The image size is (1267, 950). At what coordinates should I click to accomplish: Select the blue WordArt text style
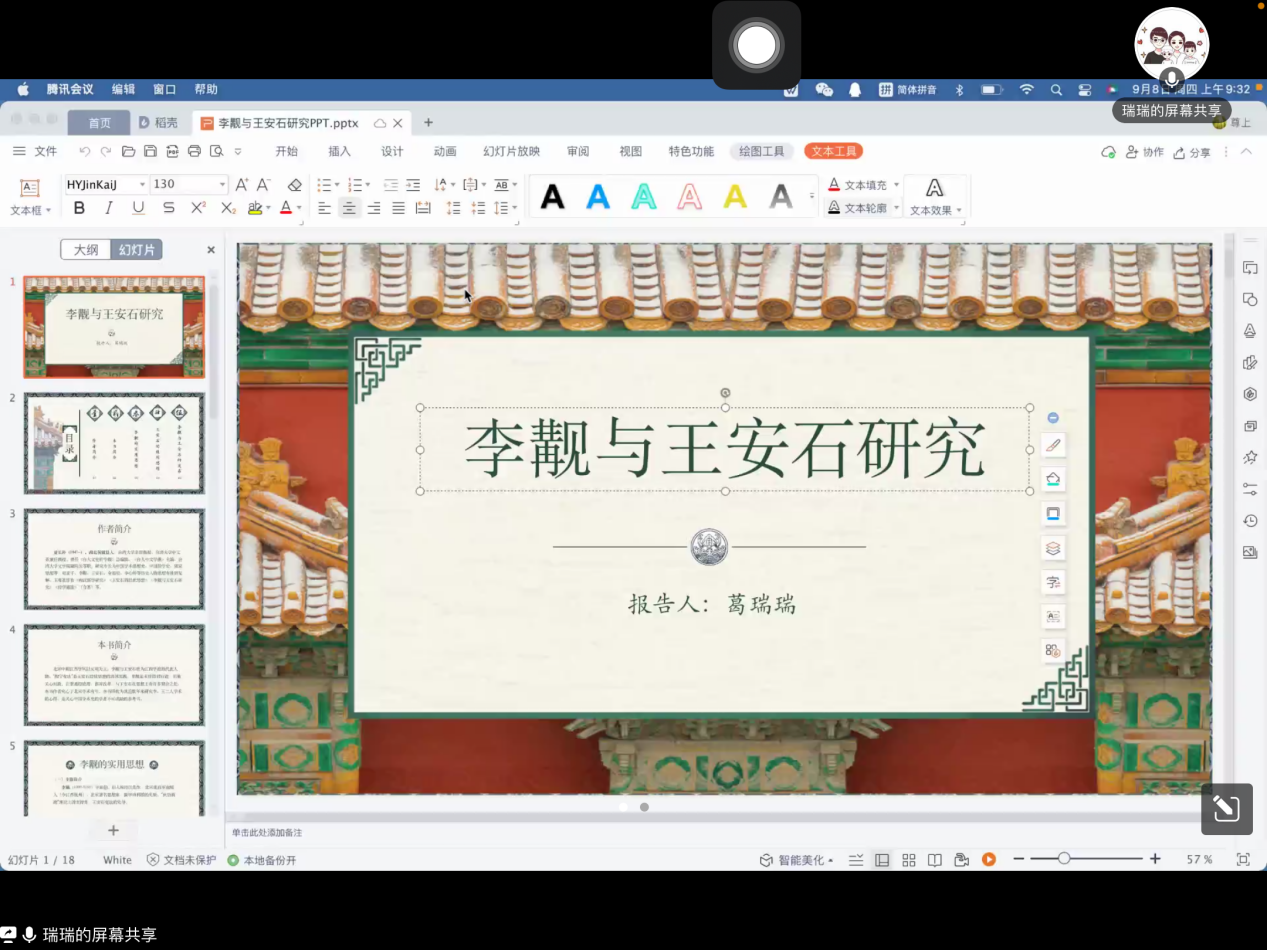coord(598,197)
